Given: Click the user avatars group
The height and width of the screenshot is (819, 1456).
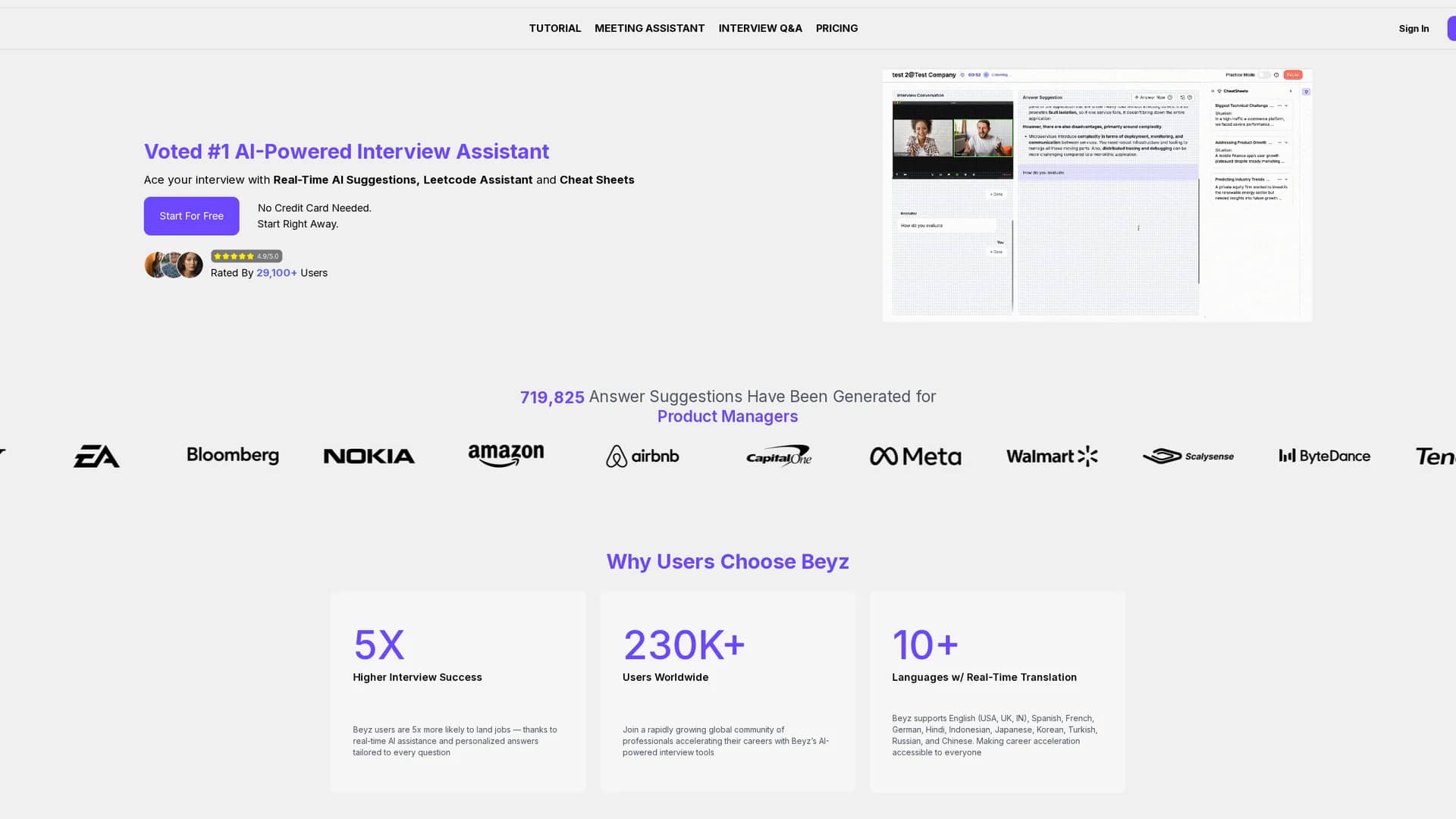Looking at the screenshot, I should pos(174,265).
